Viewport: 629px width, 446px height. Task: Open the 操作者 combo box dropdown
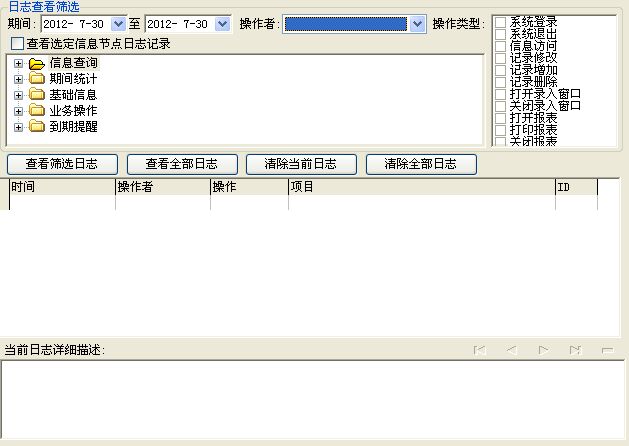pos(417,24)
